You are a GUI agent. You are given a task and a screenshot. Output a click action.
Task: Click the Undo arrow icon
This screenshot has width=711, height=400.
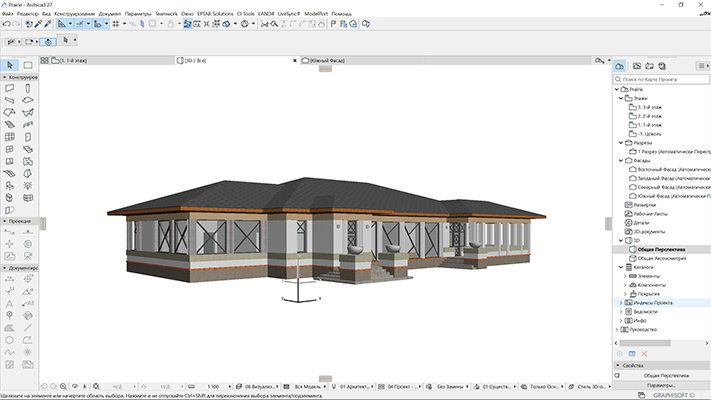click(x=8, y=22)
